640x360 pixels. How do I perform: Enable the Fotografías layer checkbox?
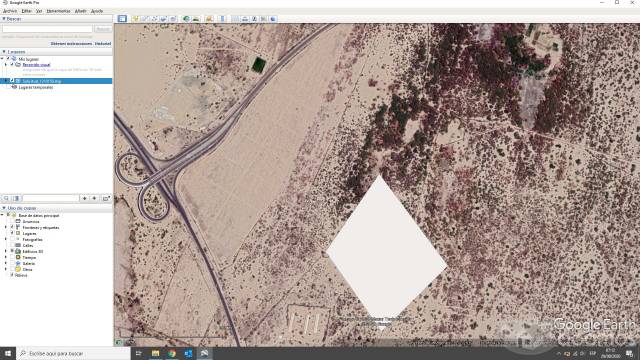[x=12, y=240]
